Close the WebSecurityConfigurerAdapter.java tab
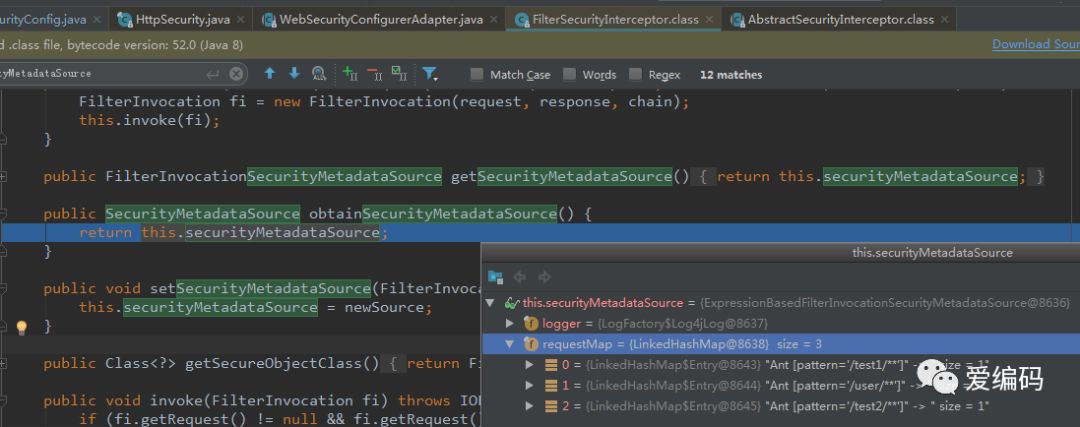 click(493, 19)
